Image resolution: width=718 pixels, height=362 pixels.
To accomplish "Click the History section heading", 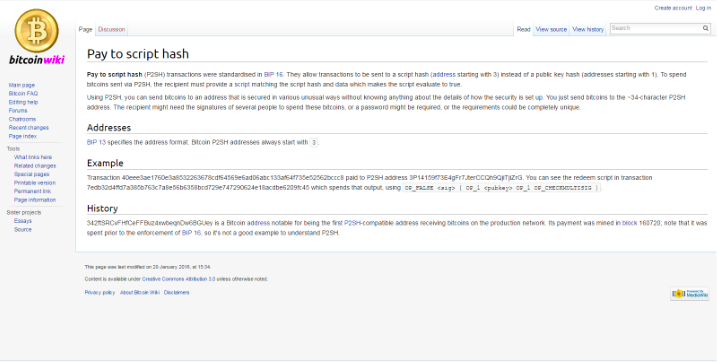I will (x=102, y=209).
